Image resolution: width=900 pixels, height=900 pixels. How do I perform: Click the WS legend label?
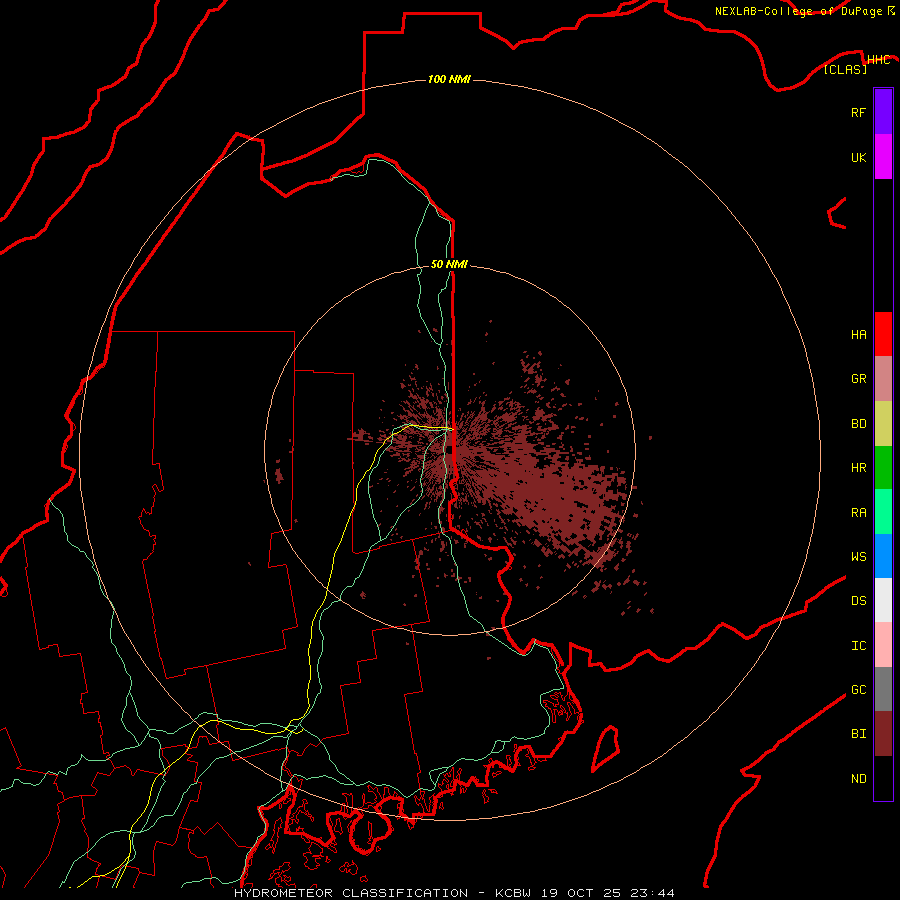click(x=858, y=556)
